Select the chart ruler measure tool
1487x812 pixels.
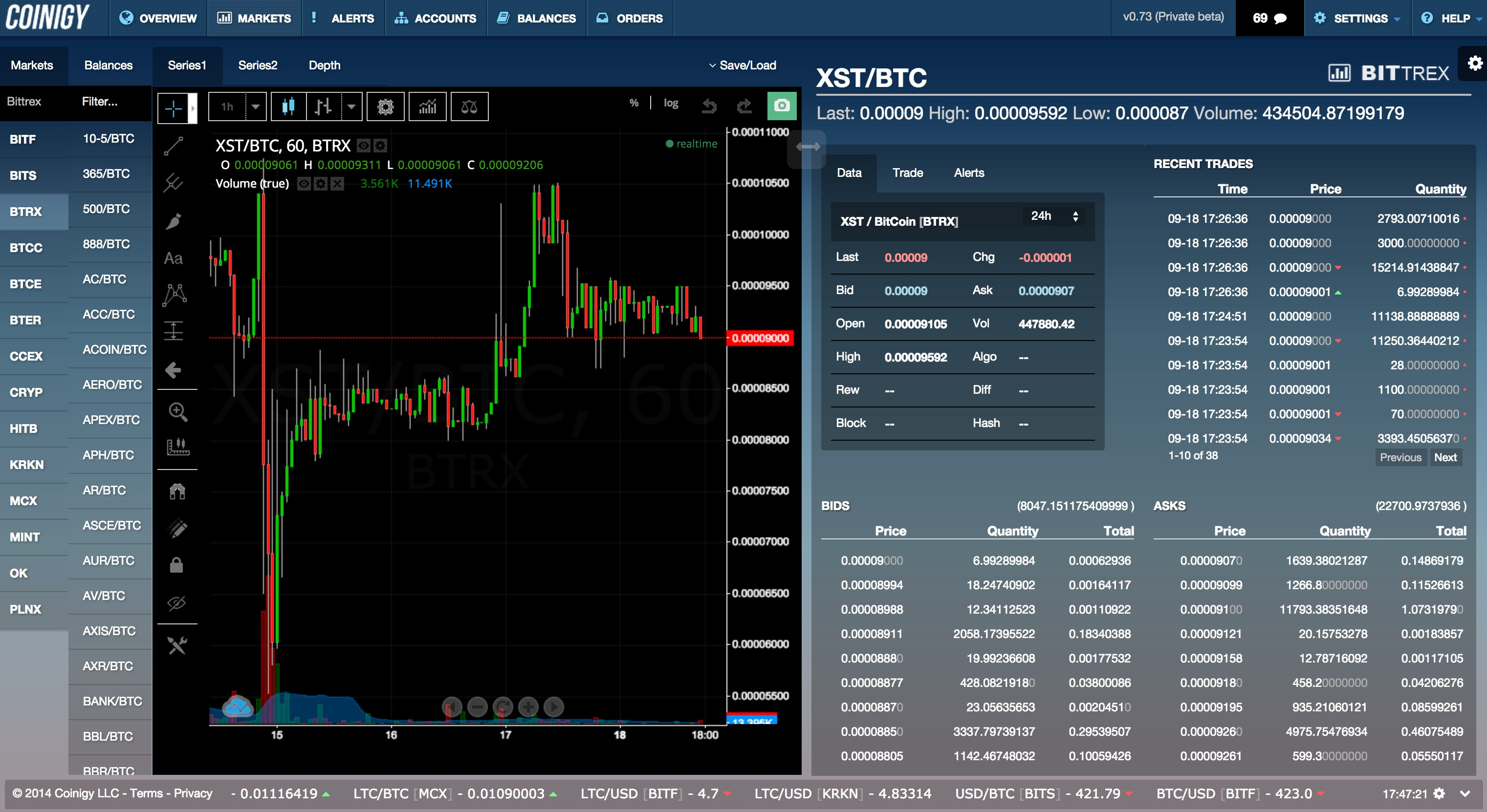177,447
